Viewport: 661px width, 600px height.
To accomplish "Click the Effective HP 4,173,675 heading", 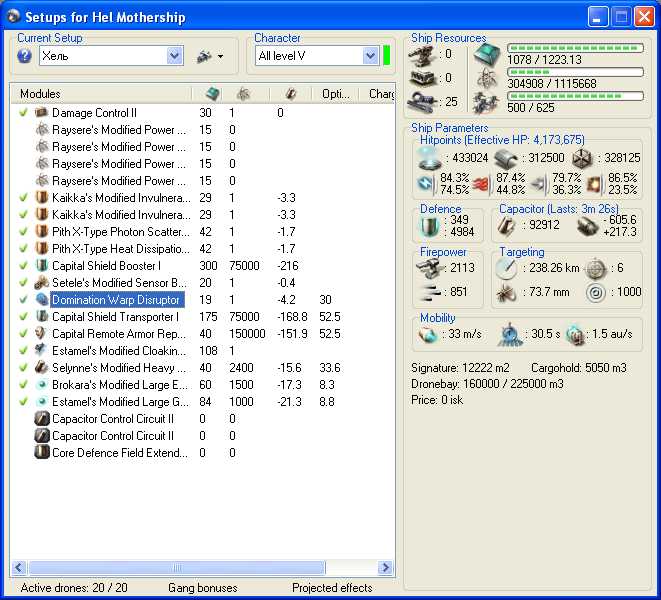I will point(502,140).
